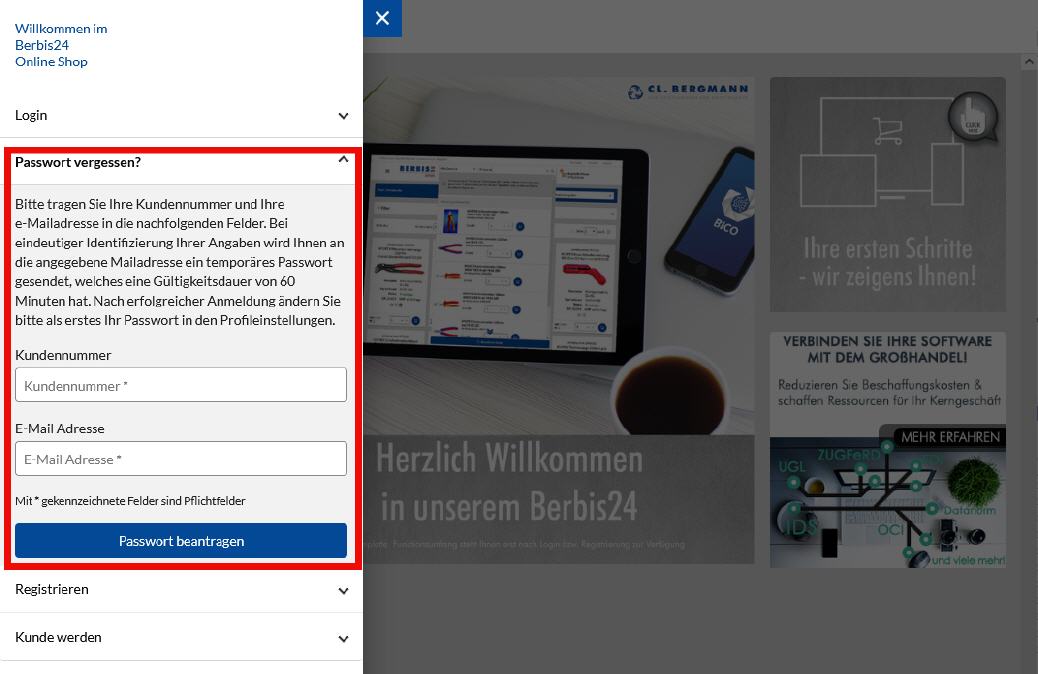Open the Herzlich Willkommen banner image
The width and height of the screenshot is (1038, 674).
click(559, 320)
